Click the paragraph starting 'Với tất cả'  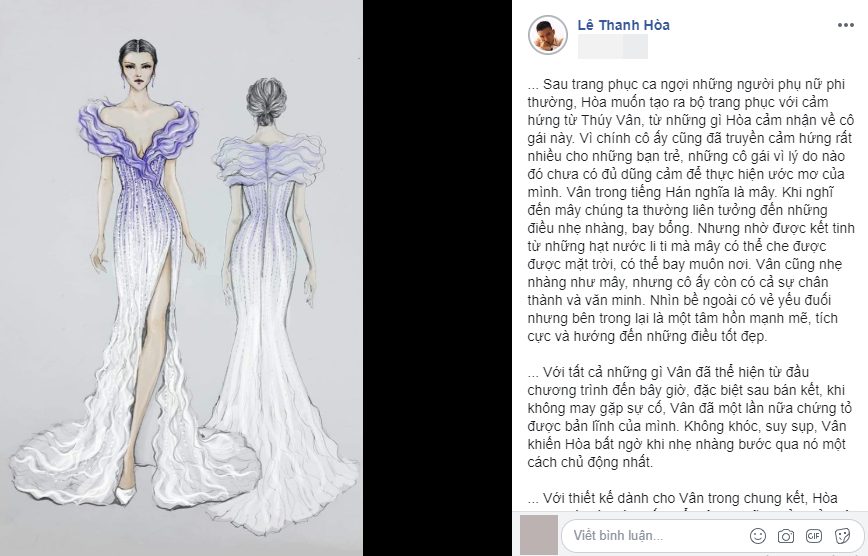tap(689, 416)
